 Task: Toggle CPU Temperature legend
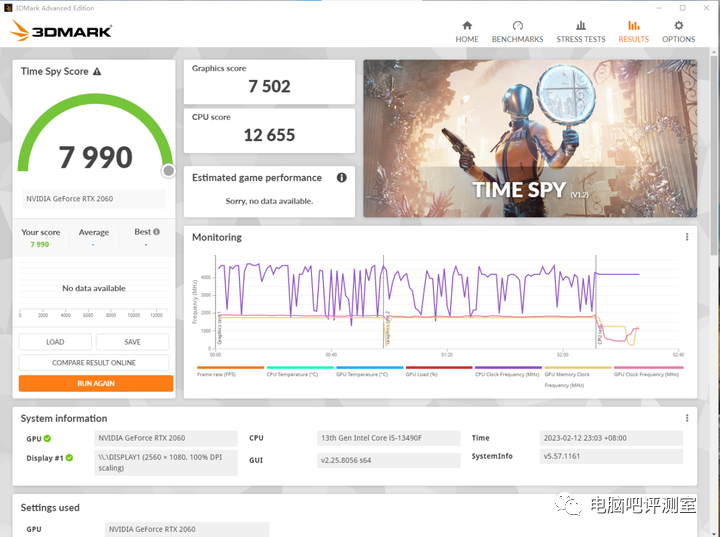point(300,371)
